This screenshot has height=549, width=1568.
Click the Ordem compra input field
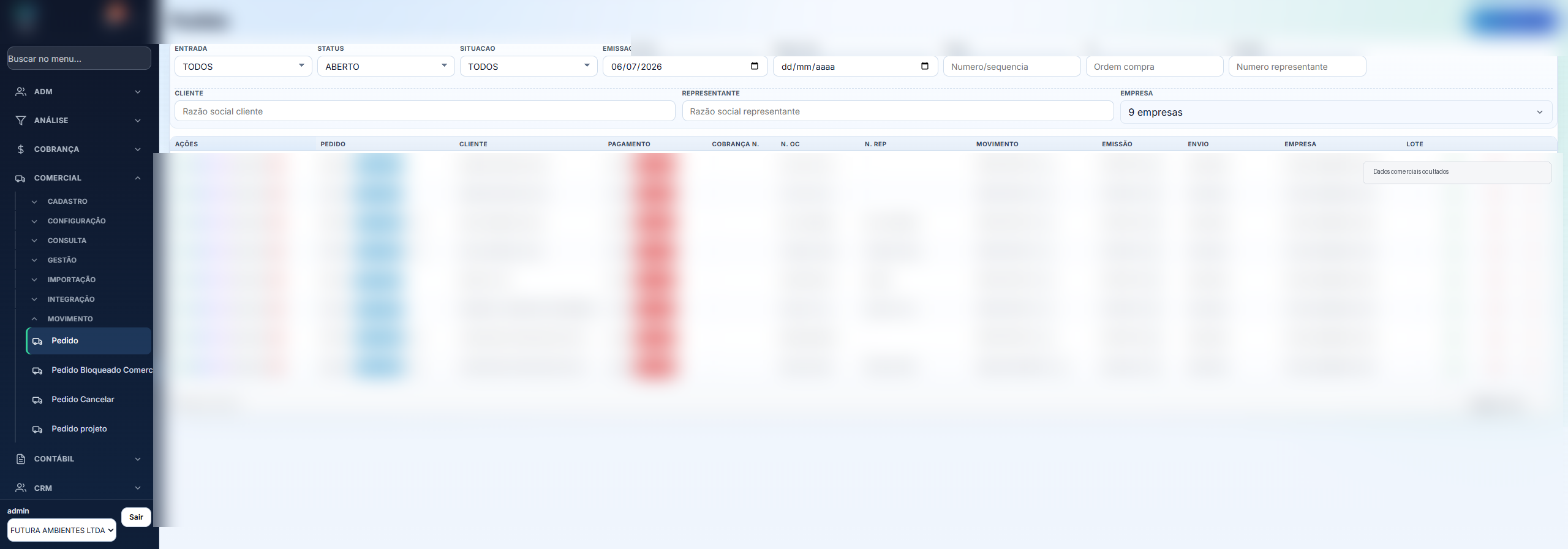click(x=1155, y=66)
